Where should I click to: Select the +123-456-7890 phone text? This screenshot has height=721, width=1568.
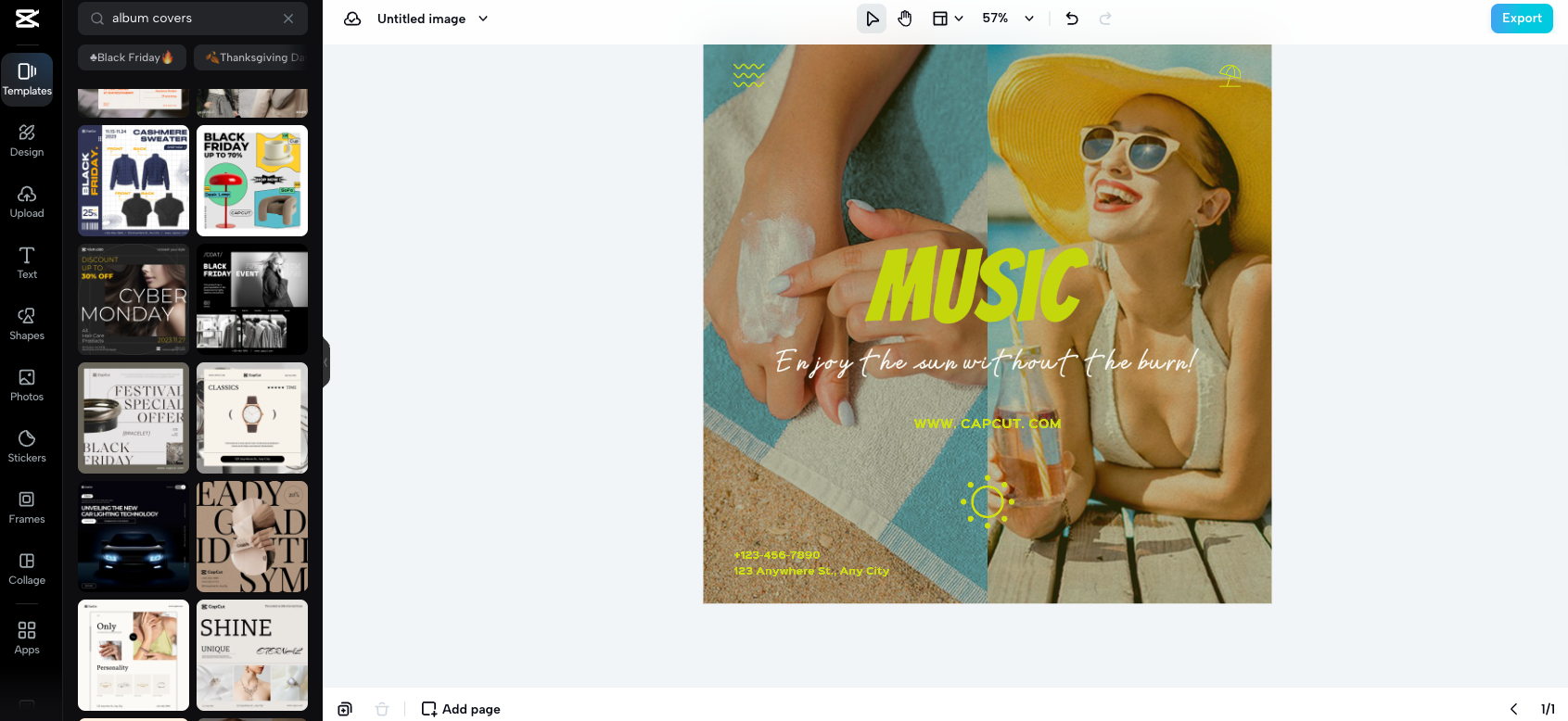777,555
